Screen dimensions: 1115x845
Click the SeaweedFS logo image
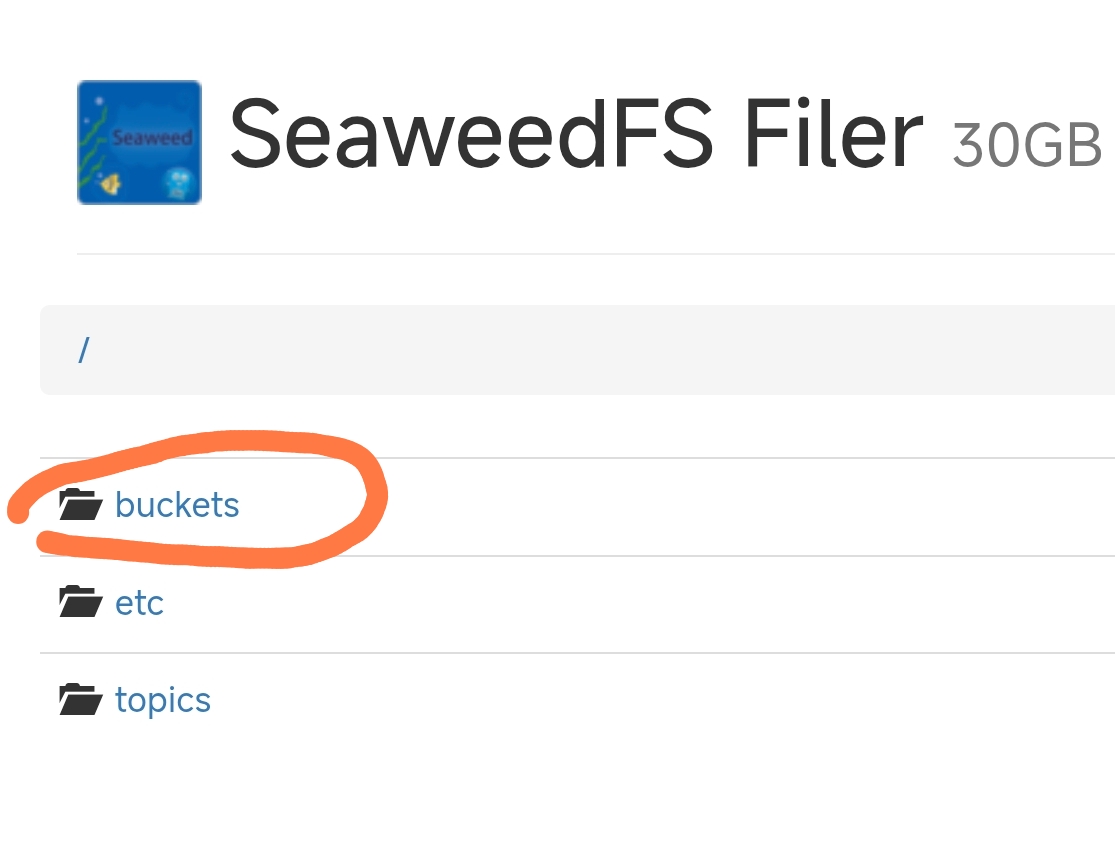(x=139, y=142)
